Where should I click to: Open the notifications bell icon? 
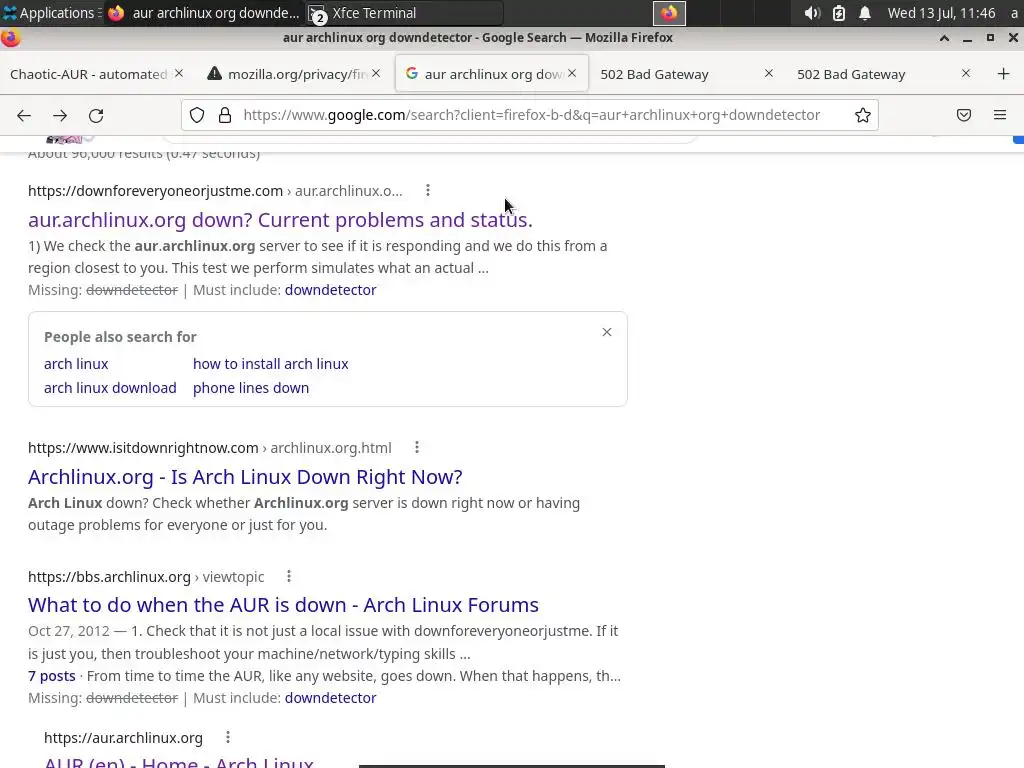click(865, 13)
